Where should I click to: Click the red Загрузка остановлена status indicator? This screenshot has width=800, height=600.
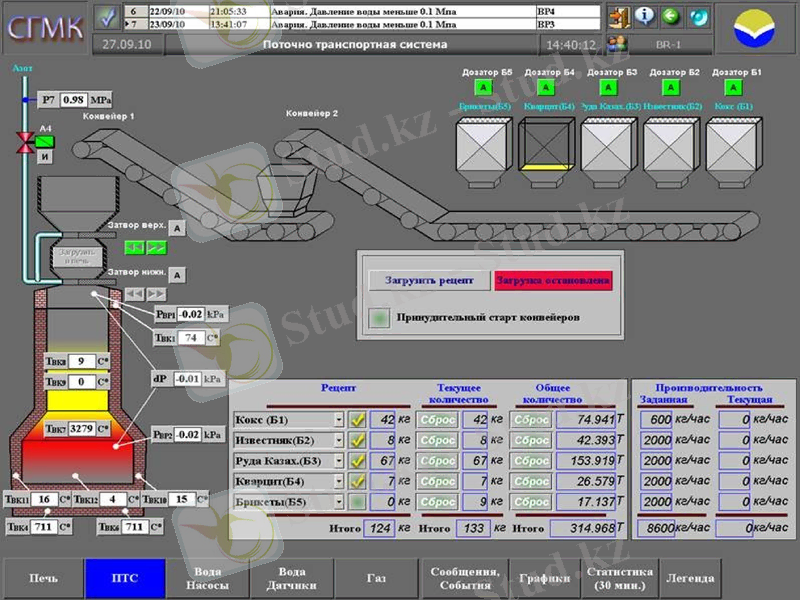[x=553, y=280]
